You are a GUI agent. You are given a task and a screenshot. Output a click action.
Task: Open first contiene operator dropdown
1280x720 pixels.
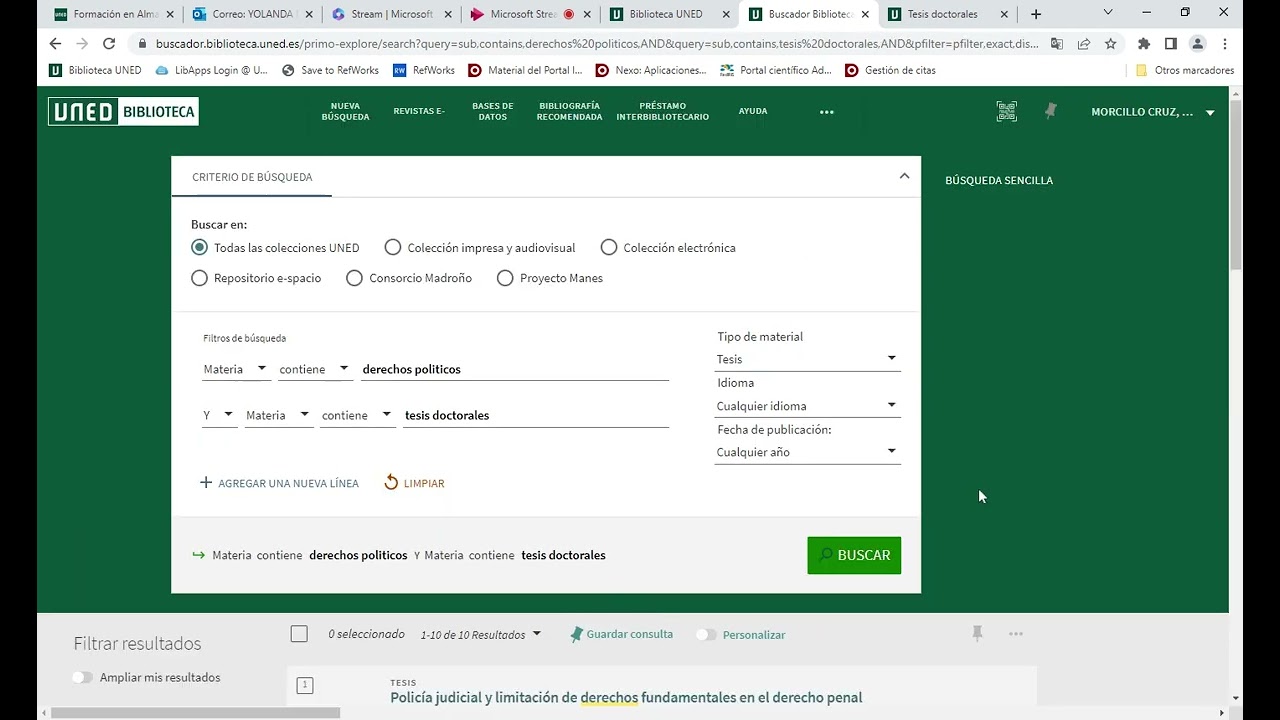[314, 369]
